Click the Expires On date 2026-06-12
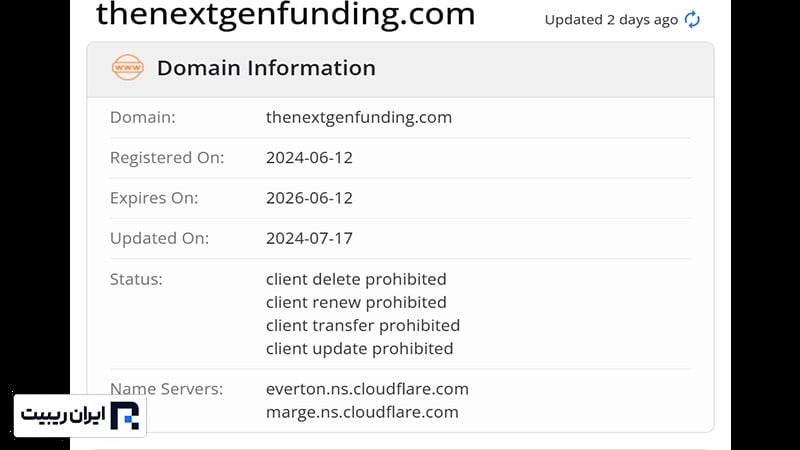This screenshot has height=450, width=800. tap(309, 198)
